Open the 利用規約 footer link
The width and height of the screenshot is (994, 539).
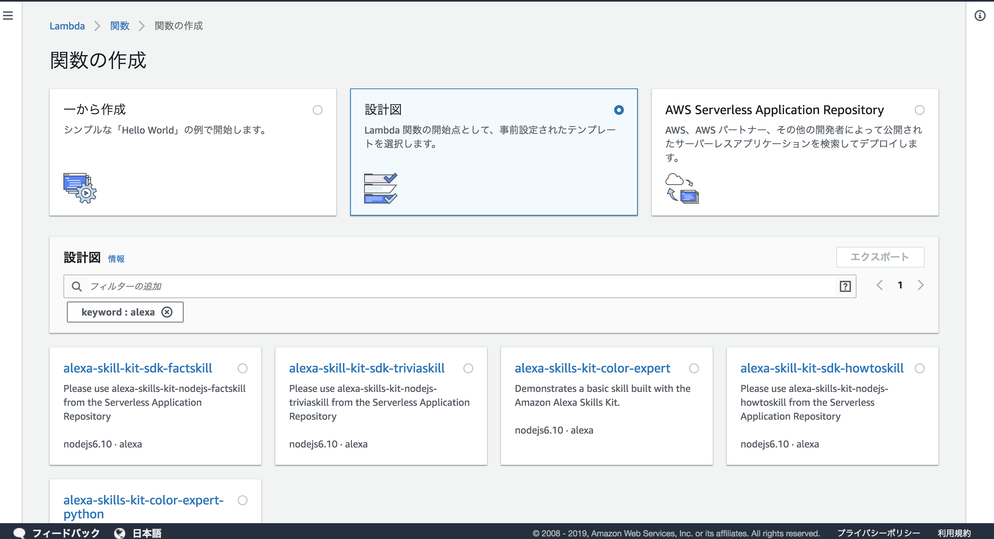coord(954,533)
